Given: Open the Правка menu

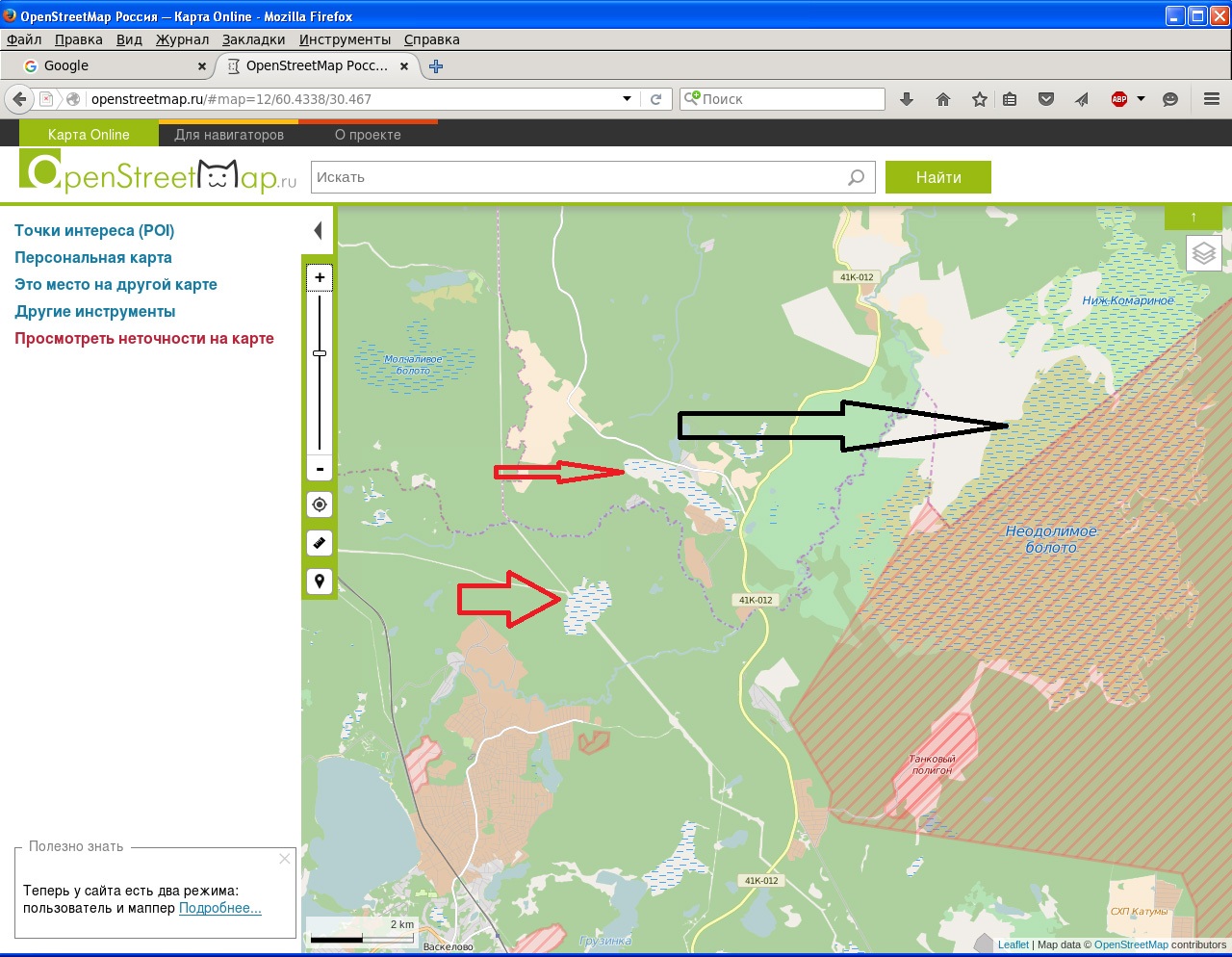Looking at the screenshot, I should point(79,39).
